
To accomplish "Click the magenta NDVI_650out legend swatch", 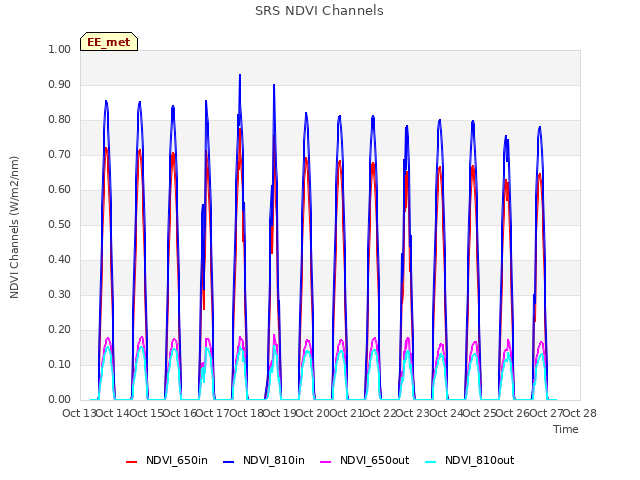I will pyautogui.click(x=326, y=461).
